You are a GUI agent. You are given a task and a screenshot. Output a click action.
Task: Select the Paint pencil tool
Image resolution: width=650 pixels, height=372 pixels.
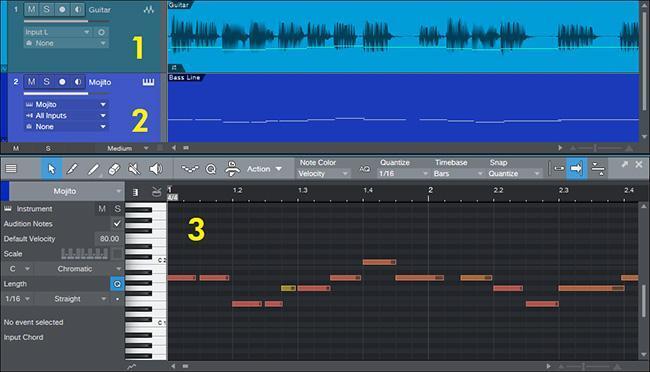[x=93, y=169]
